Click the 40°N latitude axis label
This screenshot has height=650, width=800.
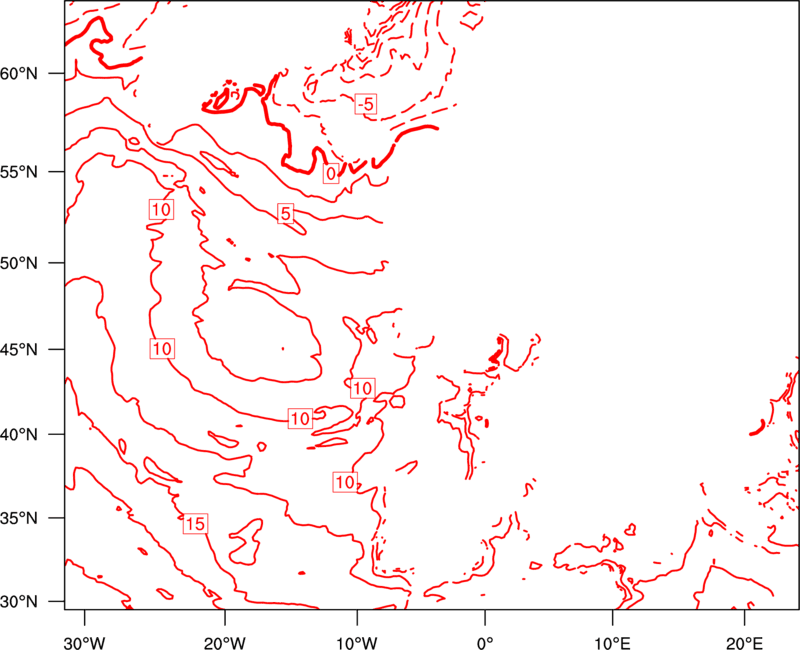pyautogui.click(x=19, y=435)
